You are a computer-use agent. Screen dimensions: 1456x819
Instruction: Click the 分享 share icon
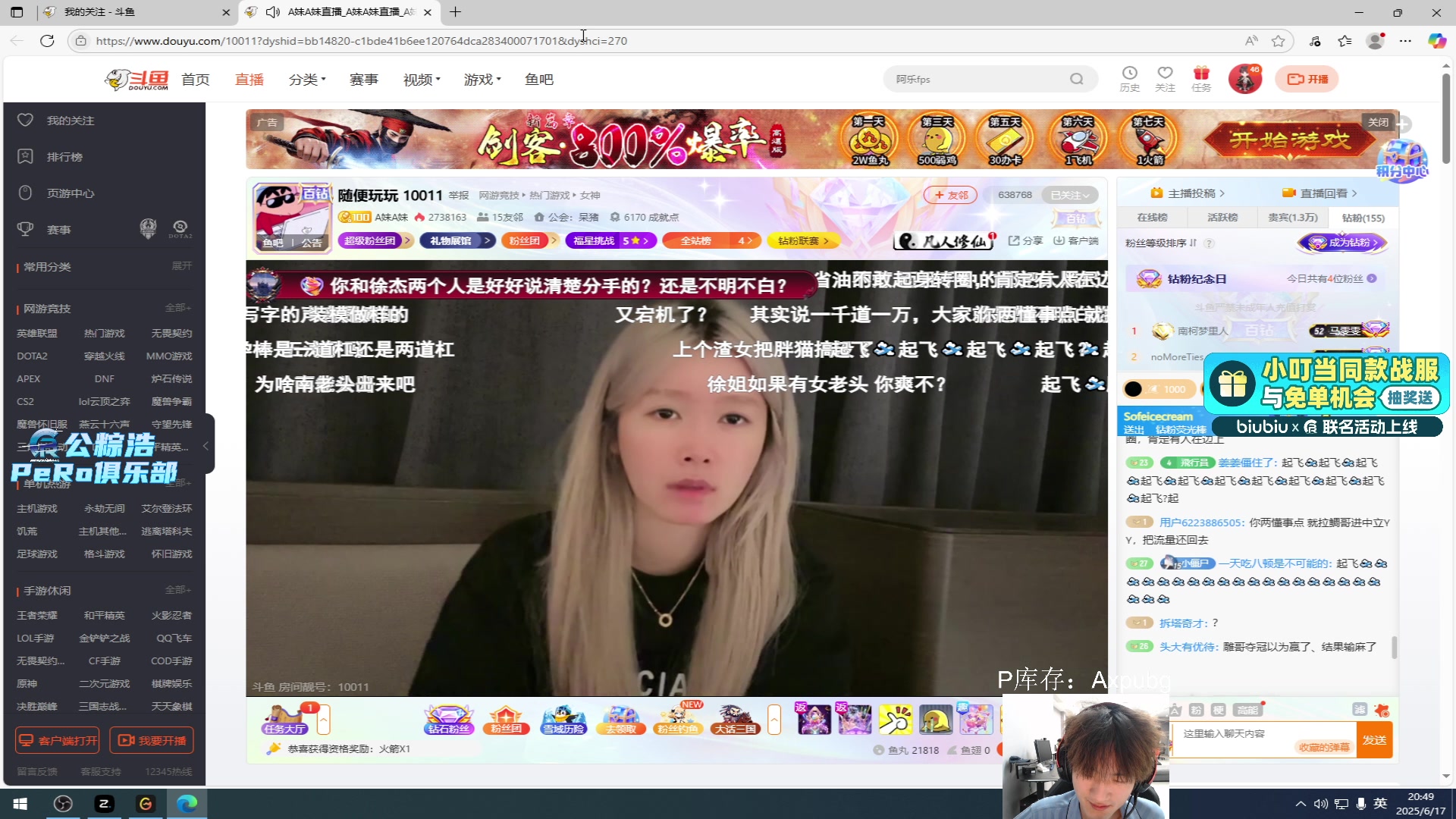point(1025,240)
